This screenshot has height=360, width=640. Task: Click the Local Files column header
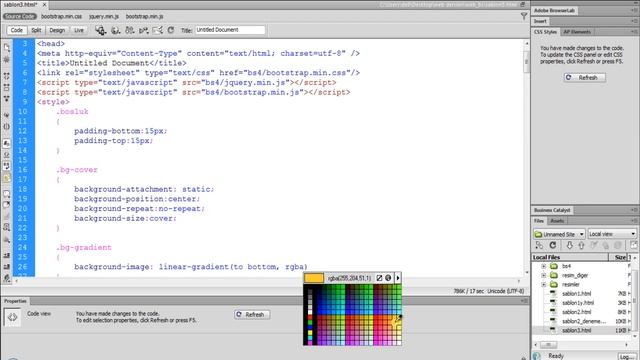570,257
